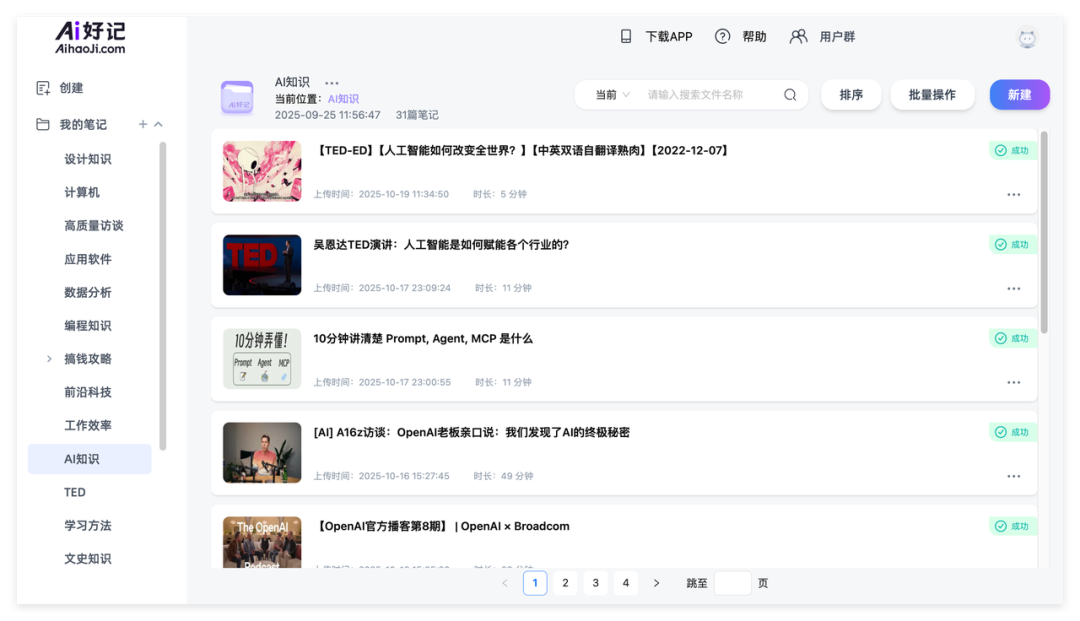Click the 新建 create button
The image size is (1080, 621).
(1019, 94)
